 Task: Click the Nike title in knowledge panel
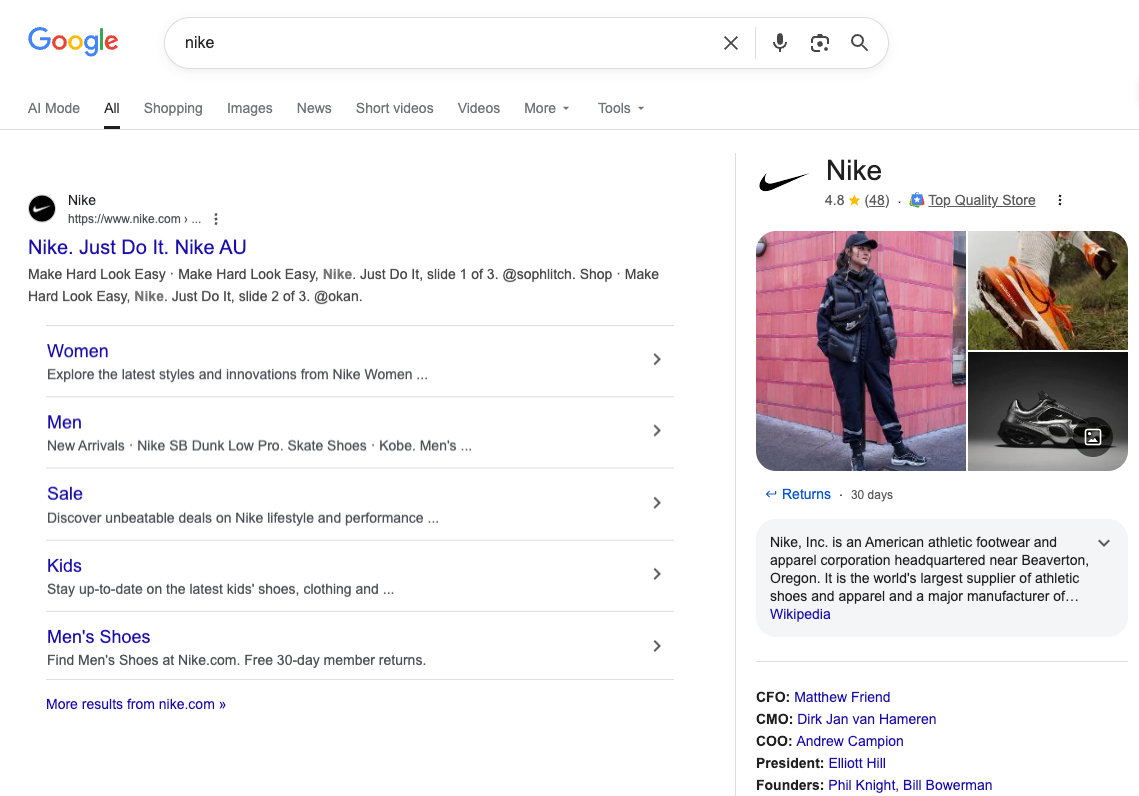(854, 171)
